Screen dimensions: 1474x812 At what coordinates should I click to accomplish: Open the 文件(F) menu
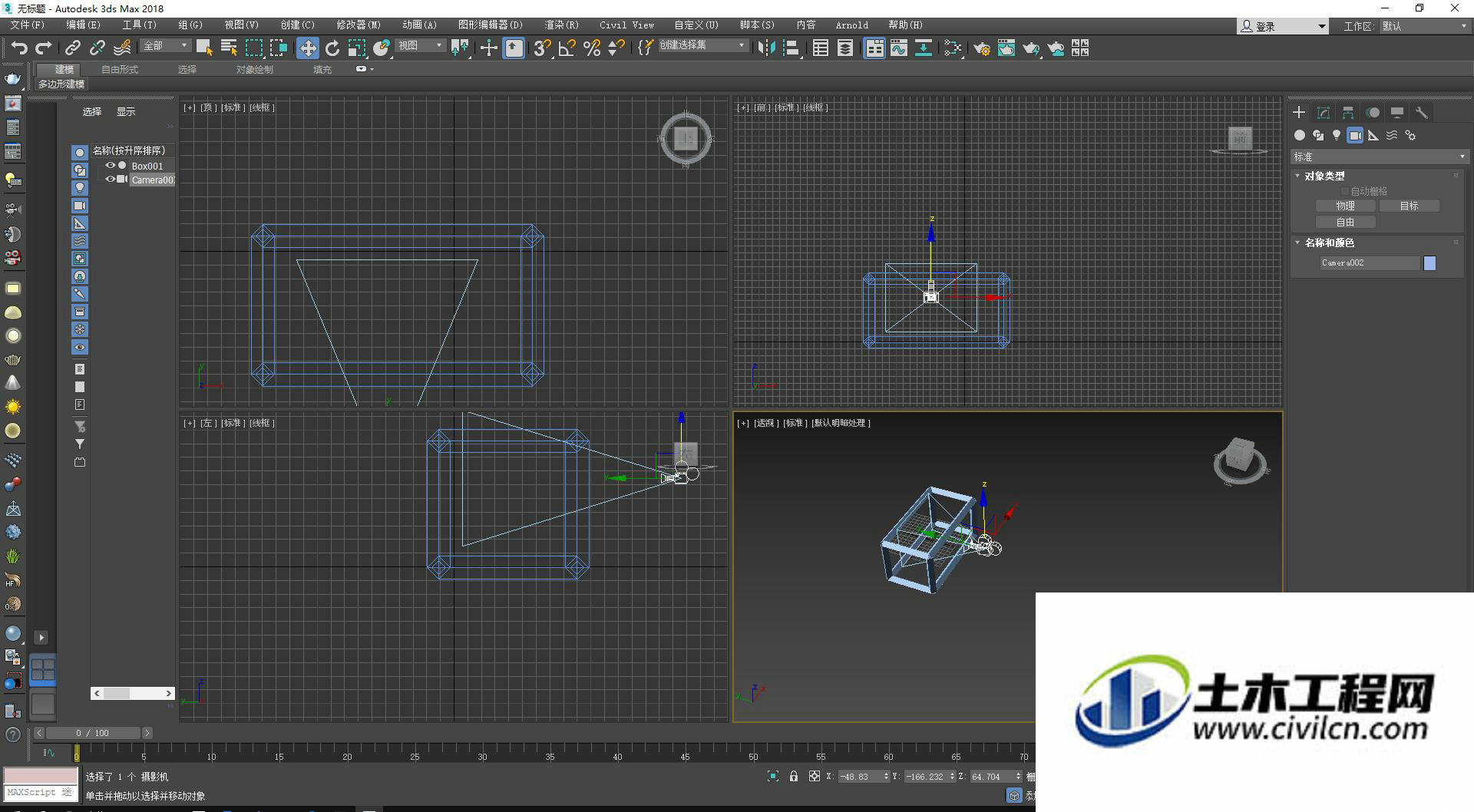(x=28, y=25)
